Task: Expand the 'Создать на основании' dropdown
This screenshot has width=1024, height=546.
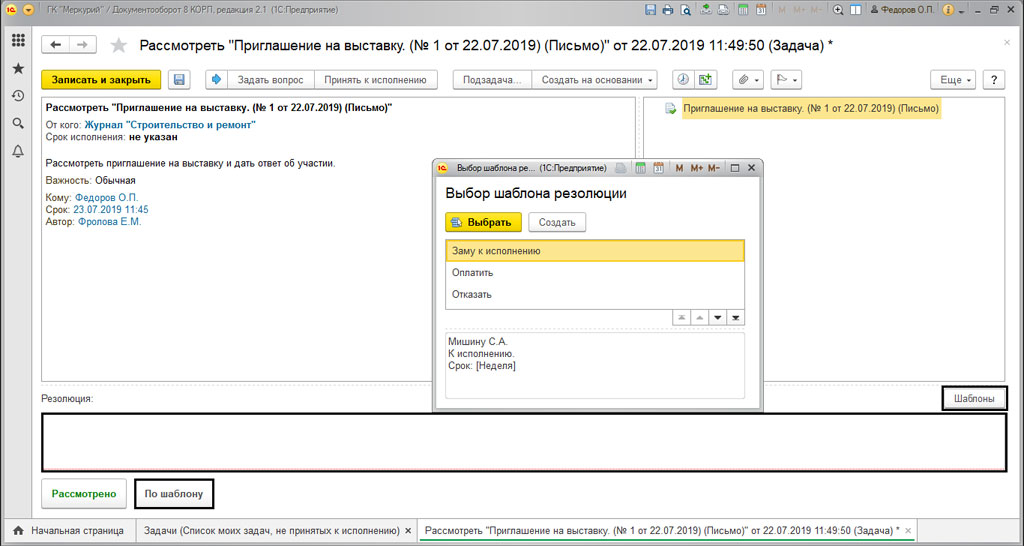Action: pyautogui.click(x=597, y=80)
